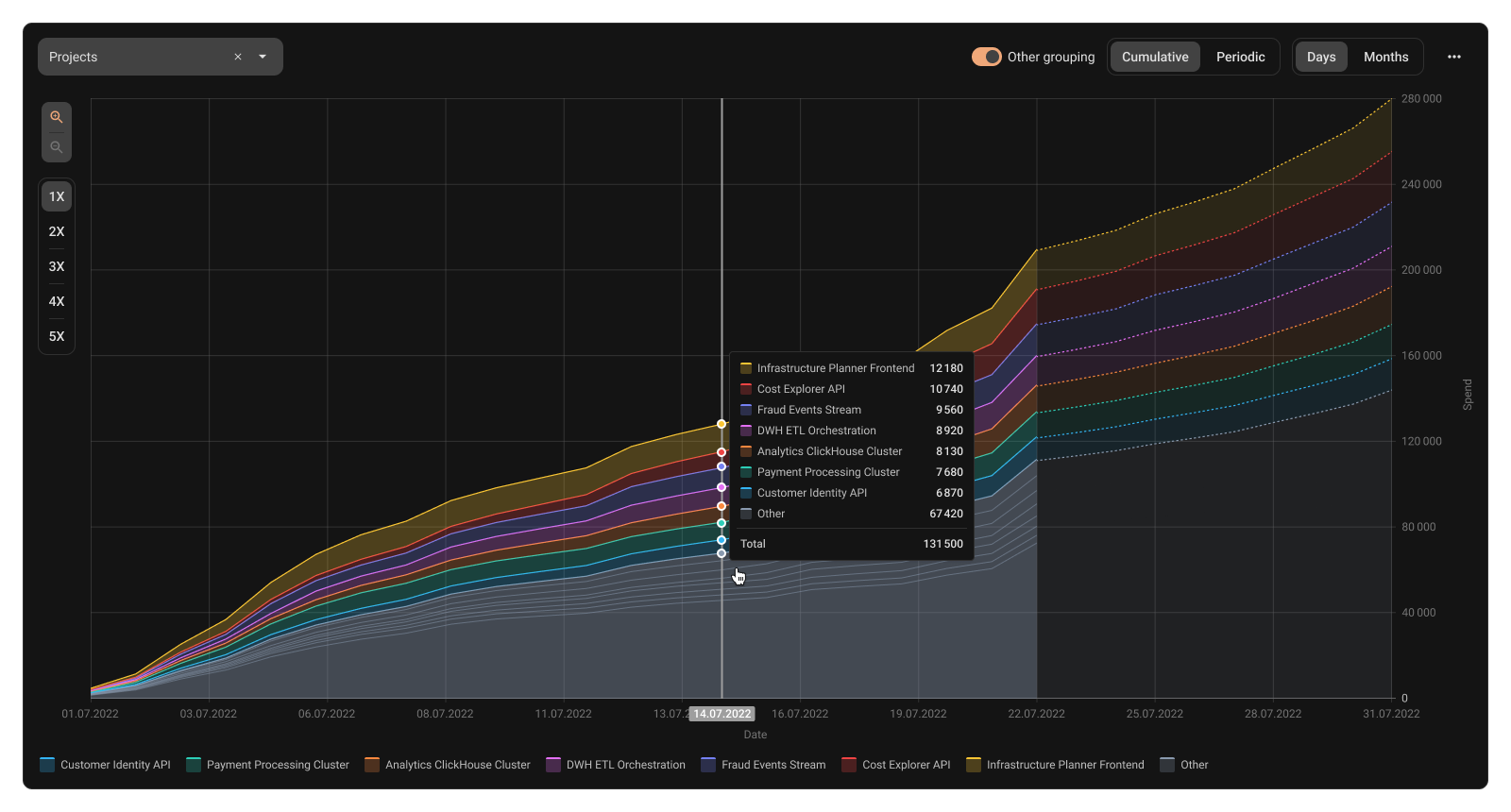This screenshot has width=1511, height=812.
Task: Click the 31.07.2022 axis date
Action: 1391,714
